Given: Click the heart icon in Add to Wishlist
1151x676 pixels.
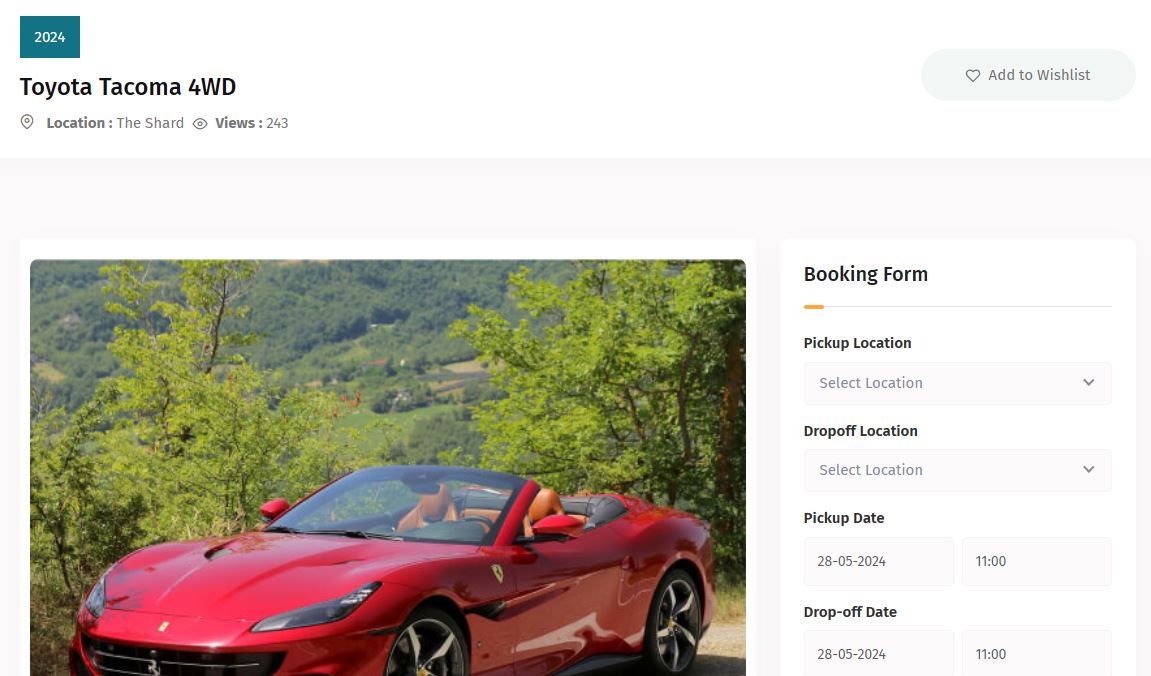Looking at the screenshot, I should 973,76.
